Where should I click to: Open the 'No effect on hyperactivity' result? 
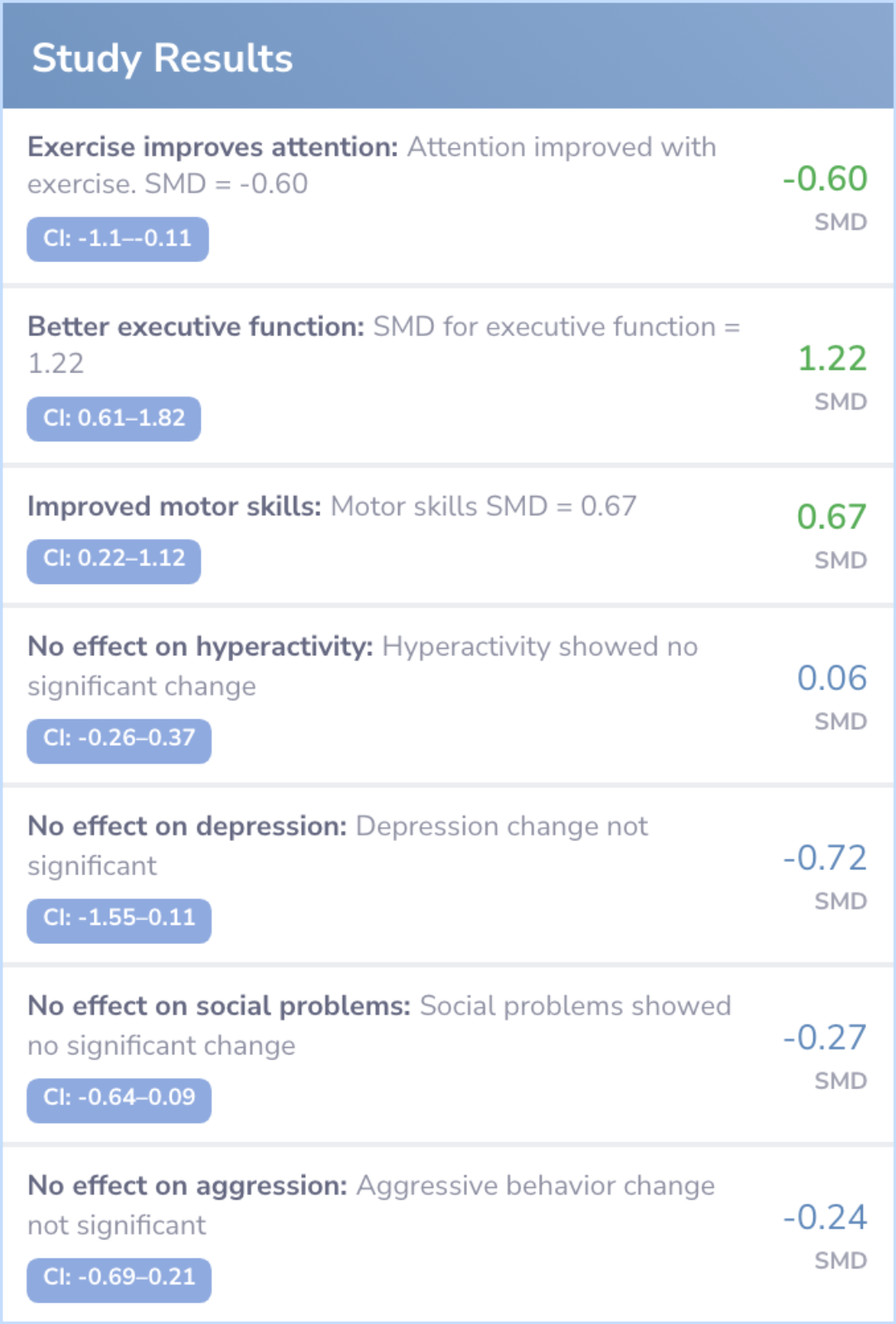point(200,646)
